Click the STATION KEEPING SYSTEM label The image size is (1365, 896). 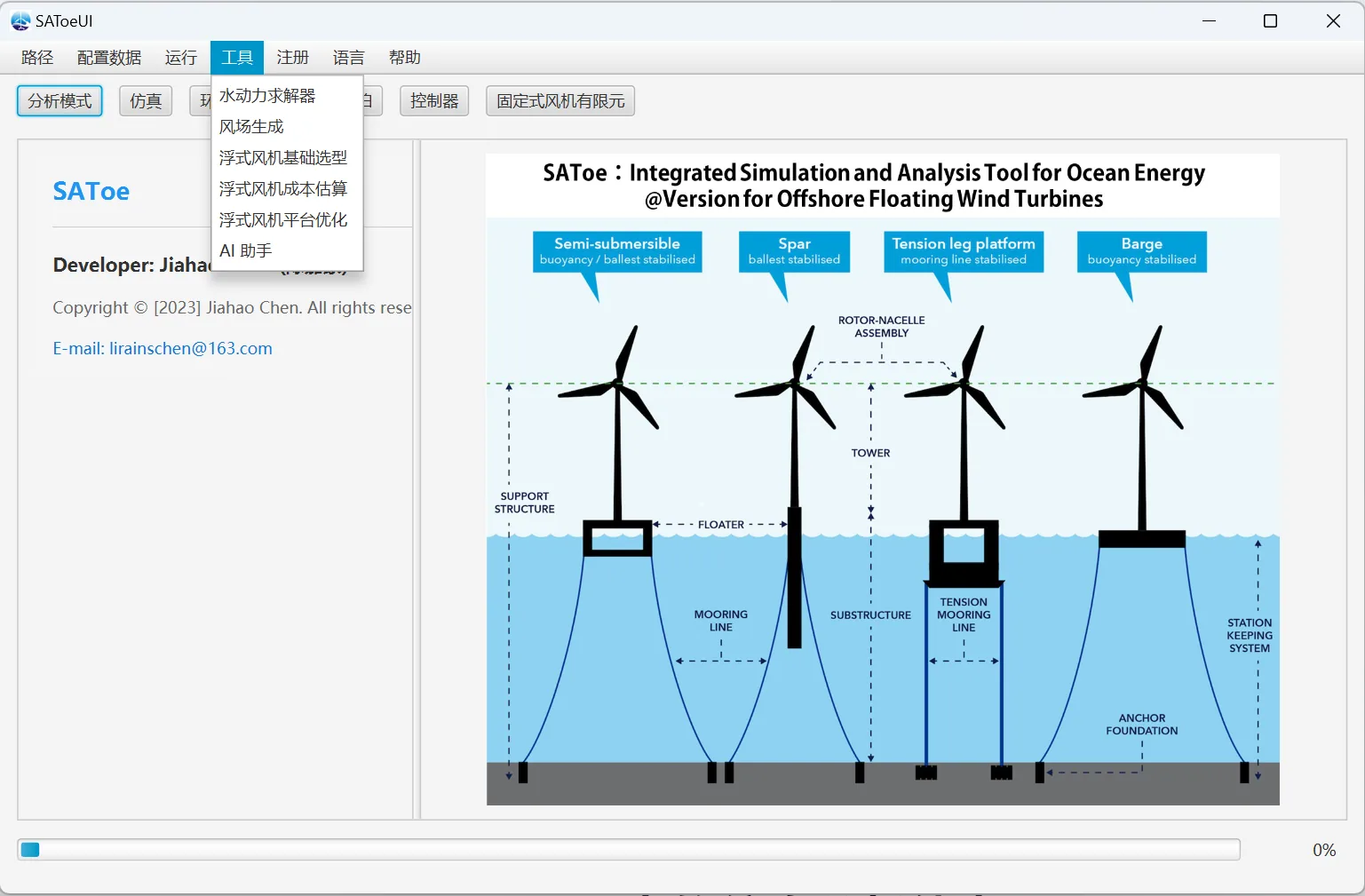(x=1250, y=636)
